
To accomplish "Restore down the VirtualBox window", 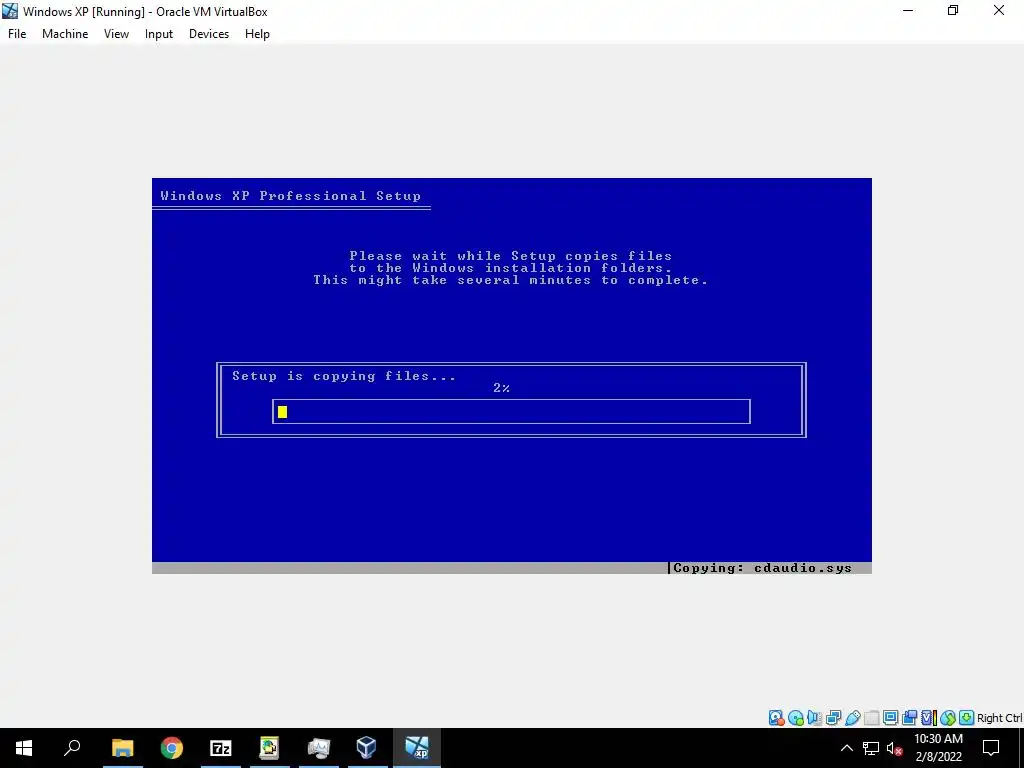I will coord(953,11).
